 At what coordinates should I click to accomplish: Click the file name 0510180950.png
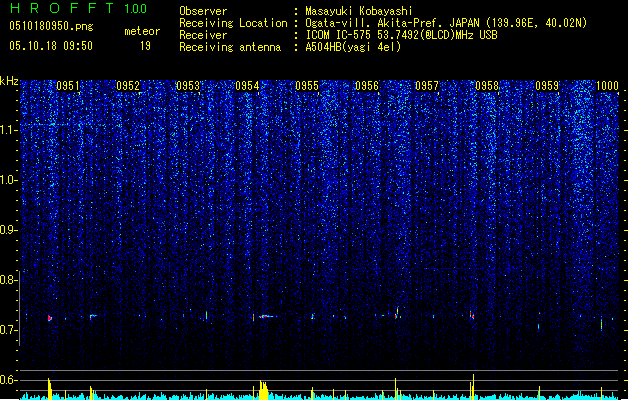tap(51, 26)
